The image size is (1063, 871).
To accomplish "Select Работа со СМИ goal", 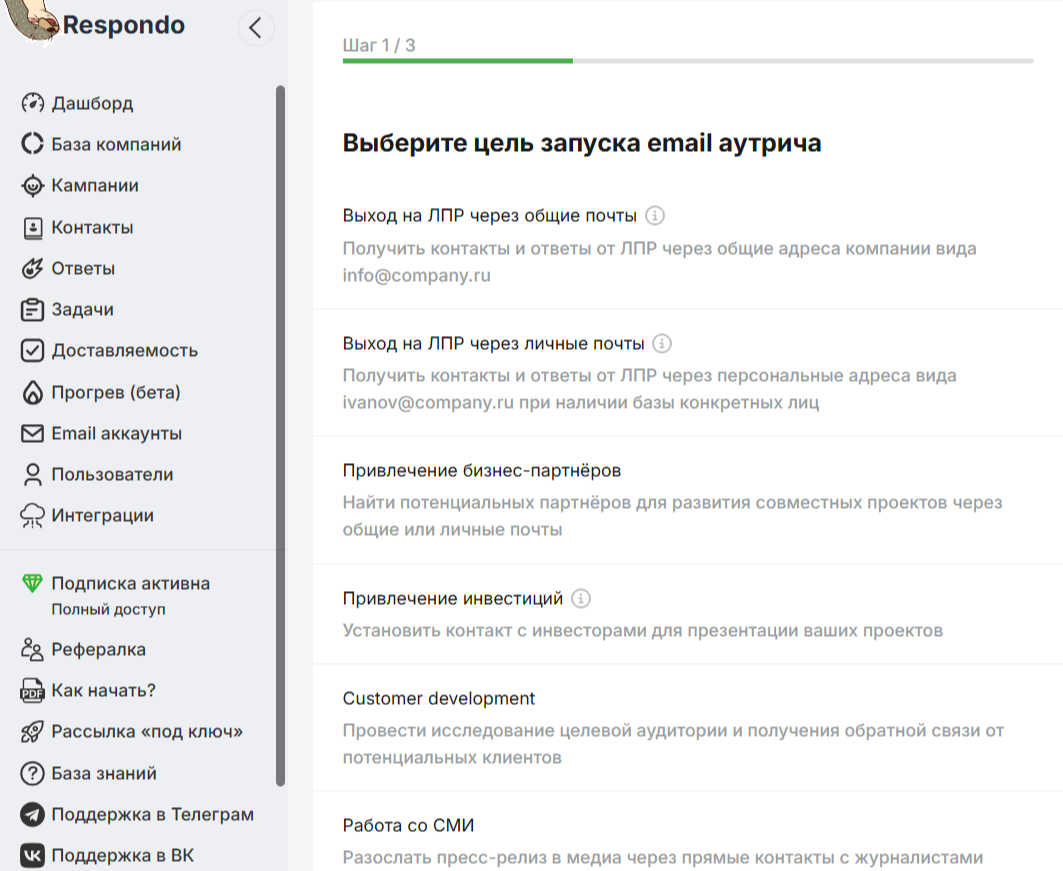I will (x=687, y=832).
